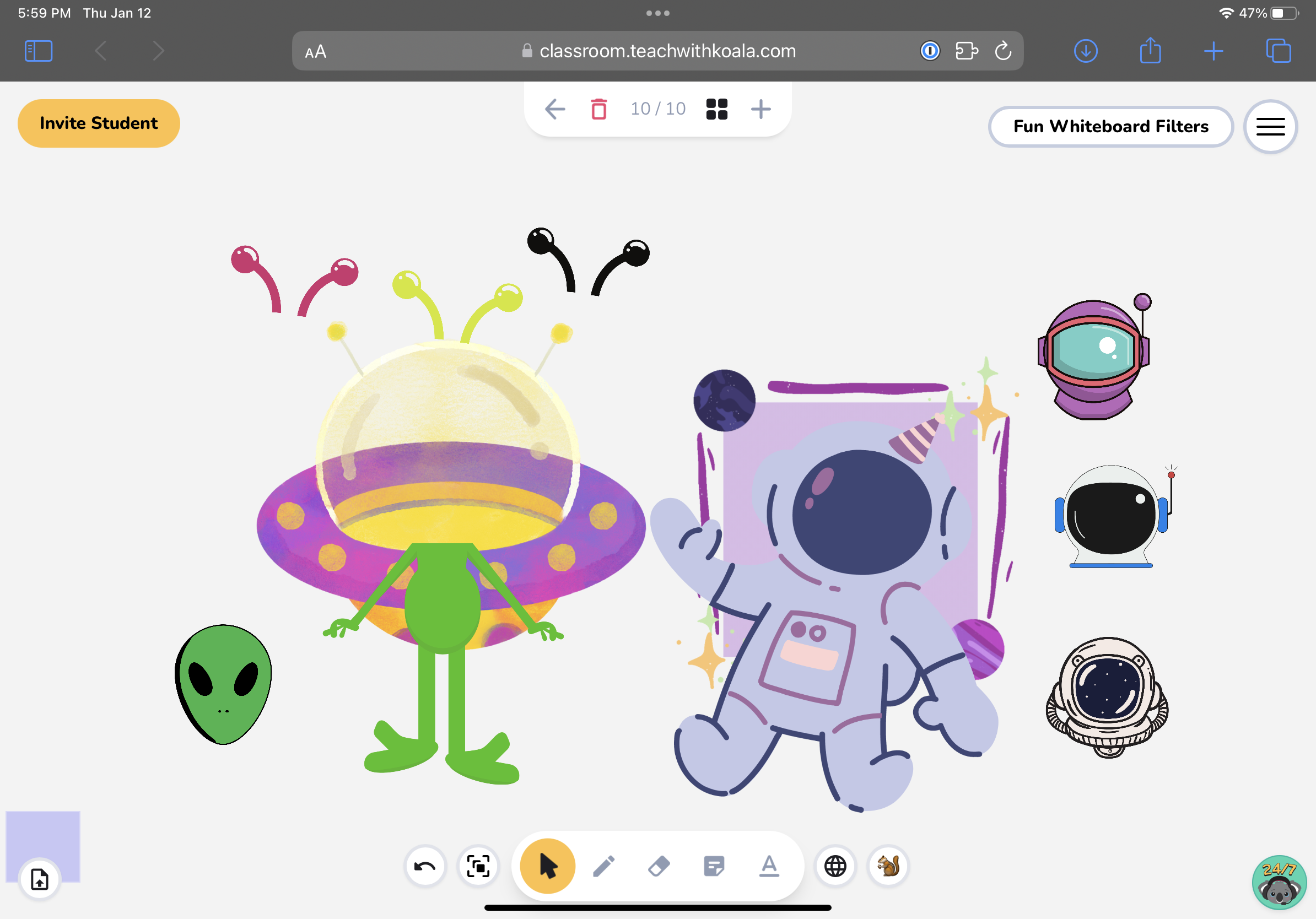The width and height of the screenshot is (1316, 919).
Task: Select the Eraser tool
Action: click(x=658, y=866)
